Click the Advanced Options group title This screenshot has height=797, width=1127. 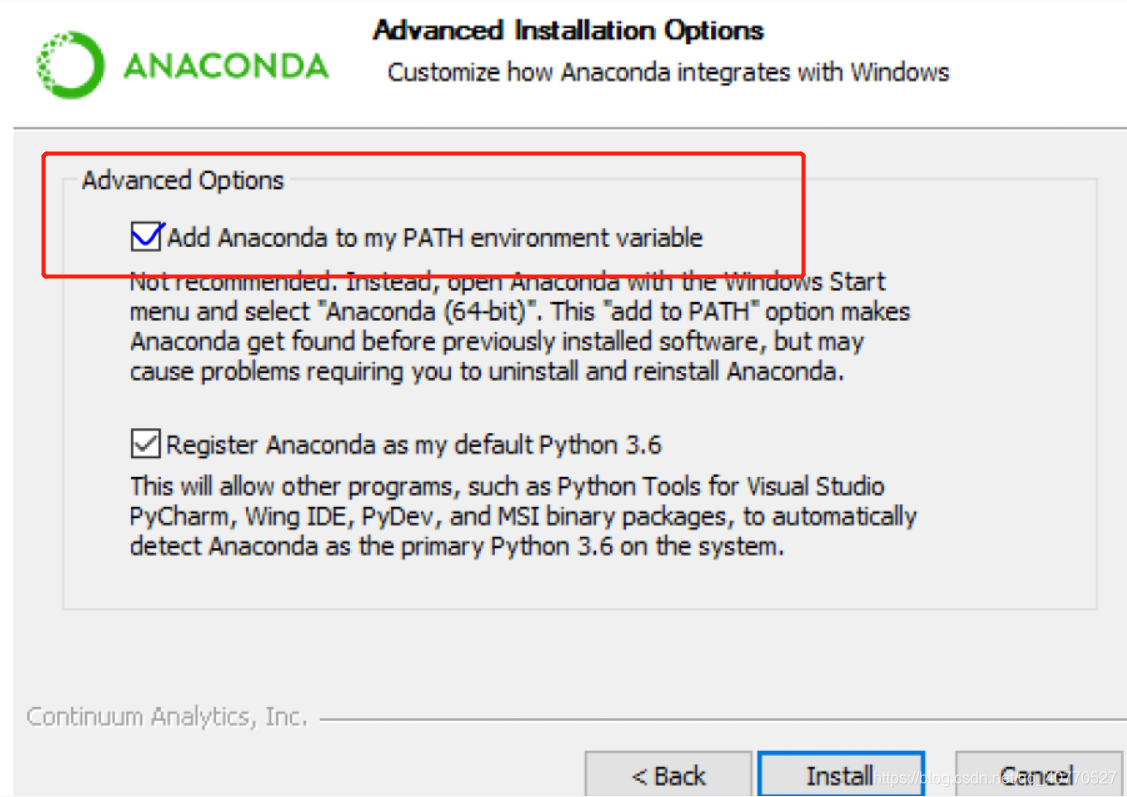tap(181, 180)
